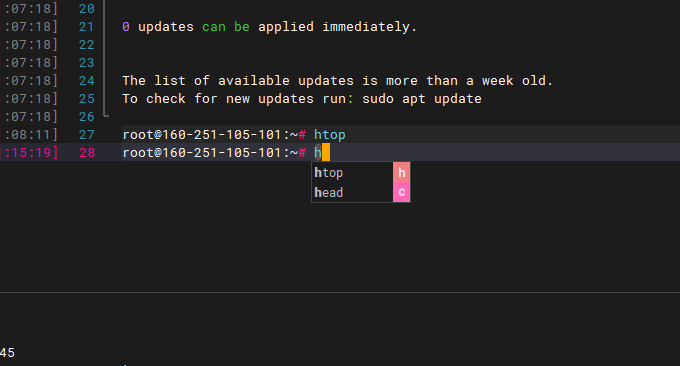Click the '0 updates can be applied immediately.' line
680x366 pixels.
tap(269, 27)
